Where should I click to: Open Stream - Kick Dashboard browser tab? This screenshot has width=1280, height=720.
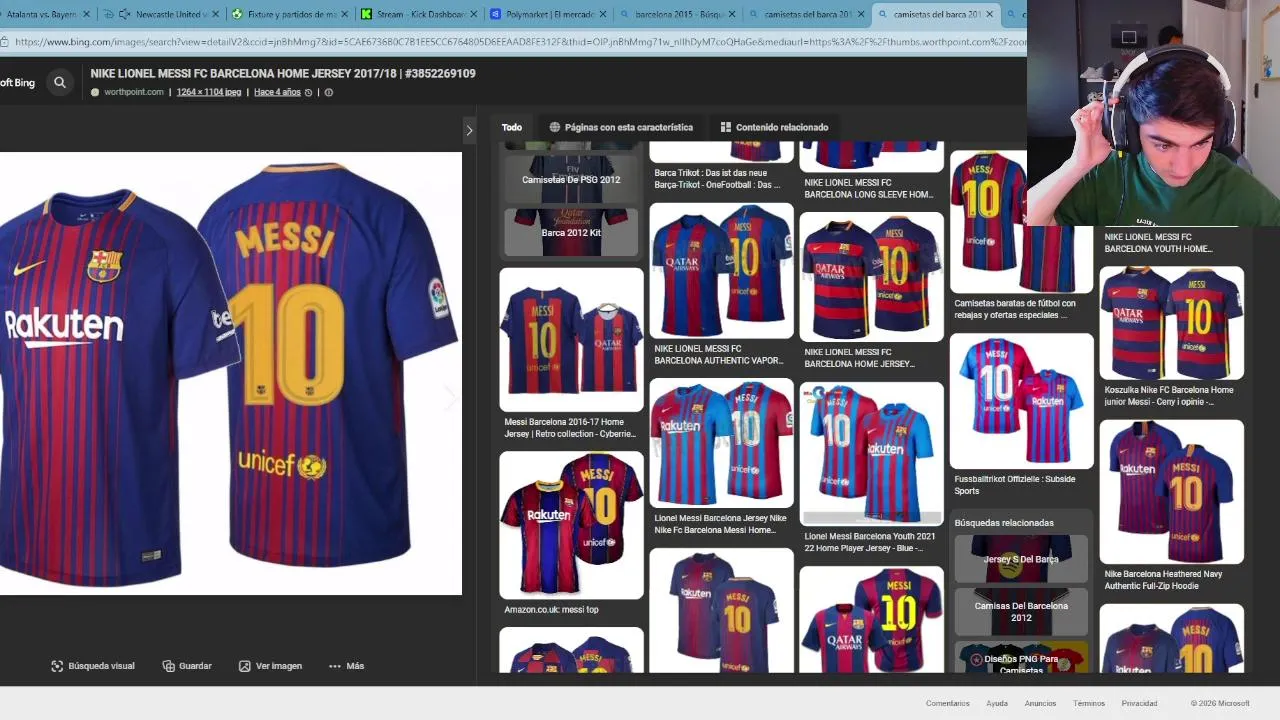point(418,14)
